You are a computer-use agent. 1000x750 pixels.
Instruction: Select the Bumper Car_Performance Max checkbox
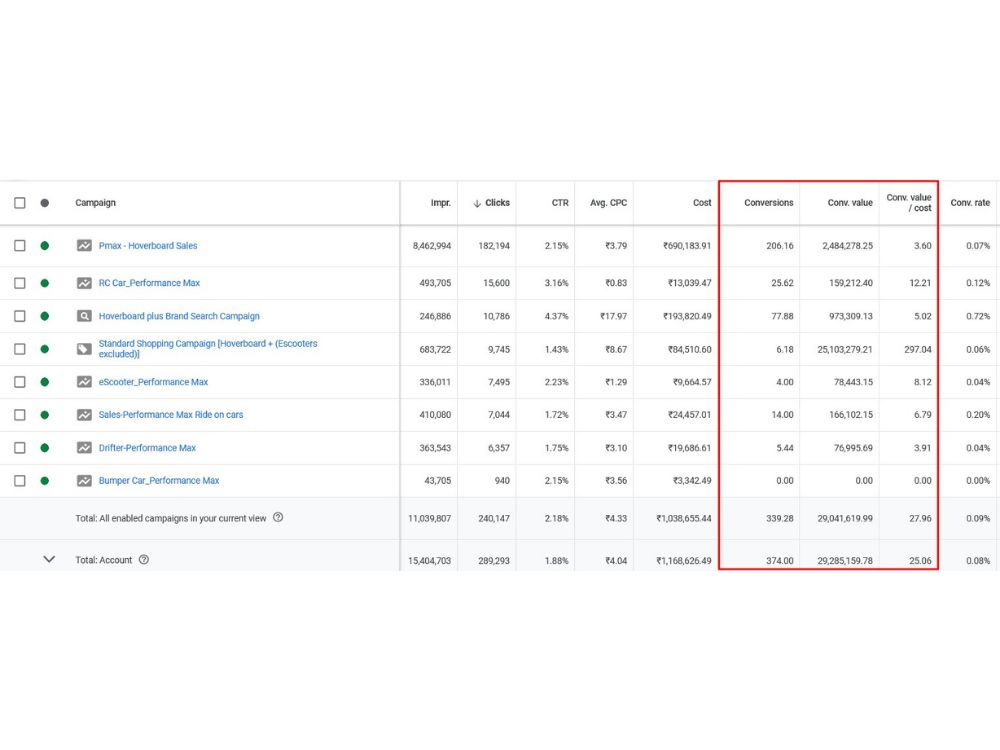coord(20,481)
